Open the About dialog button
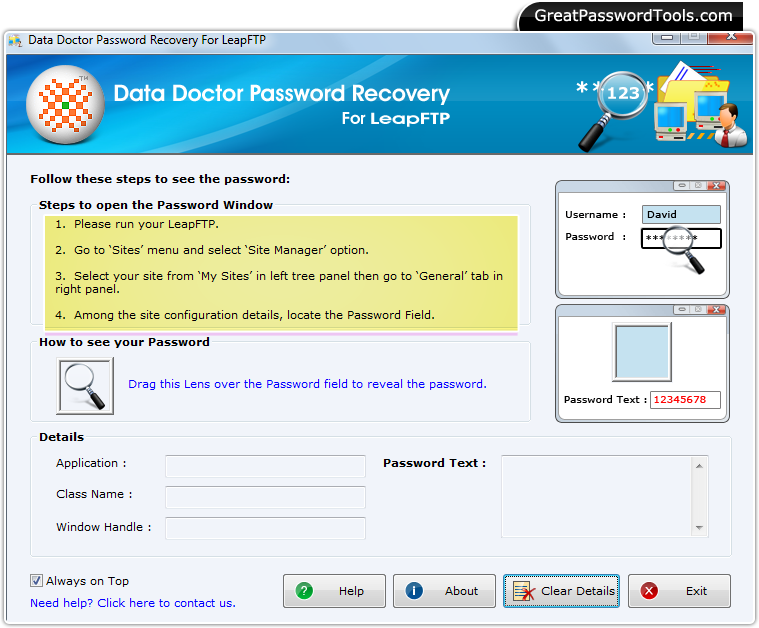 click(x=444, y=591)
